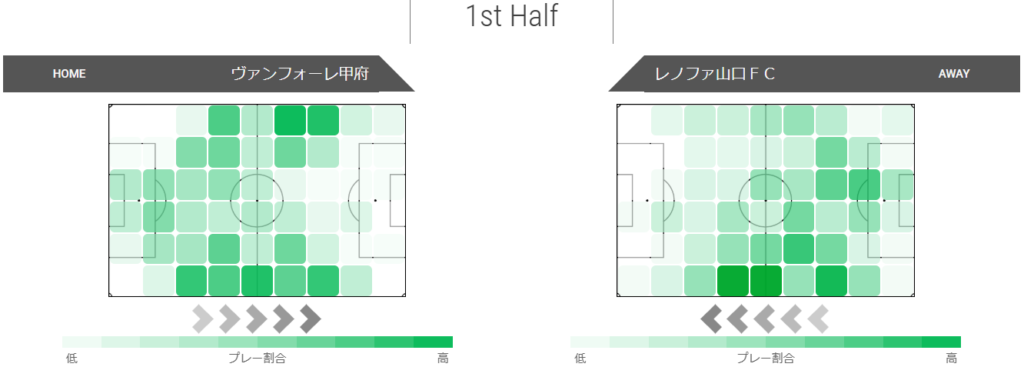Image resolution: width=1024 pixels, height=367 pixels.
Task: Click the 高 label under the away legend
Action: click(952, 359)
